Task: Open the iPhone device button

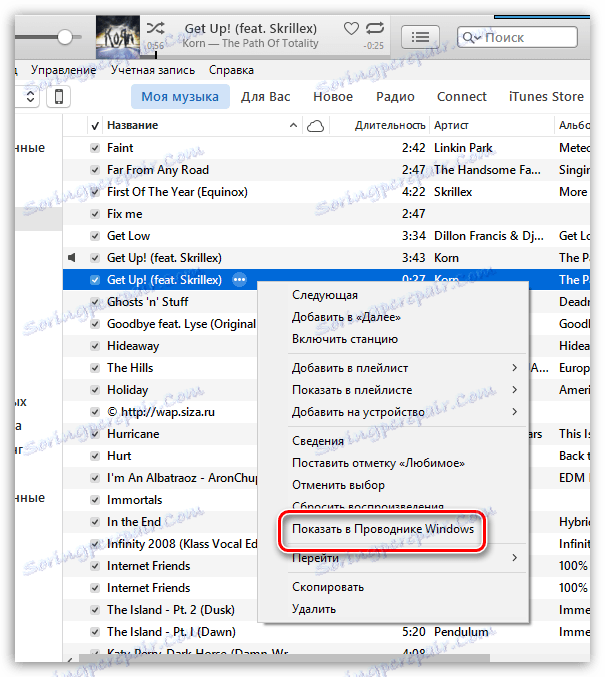Action: pos(59,96)
